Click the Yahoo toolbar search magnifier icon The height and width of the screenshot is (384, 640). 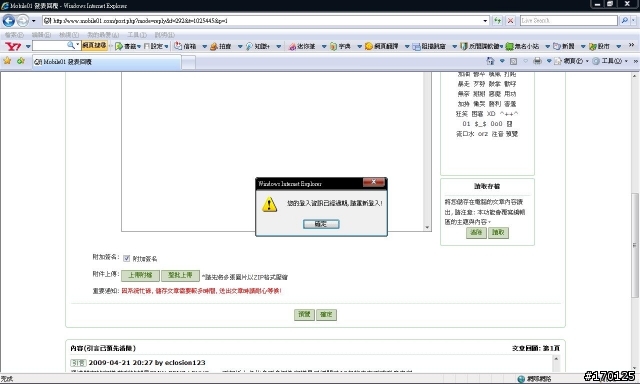point(71,45)
